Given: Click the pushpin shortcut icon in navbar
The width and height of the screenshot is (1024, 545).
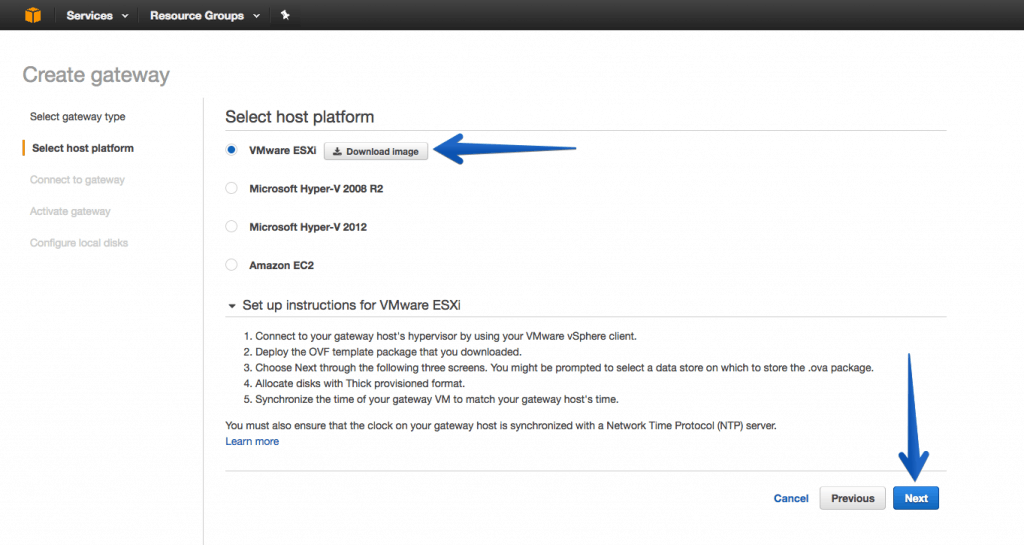Looking at the screenshot, I should [285, 15].
